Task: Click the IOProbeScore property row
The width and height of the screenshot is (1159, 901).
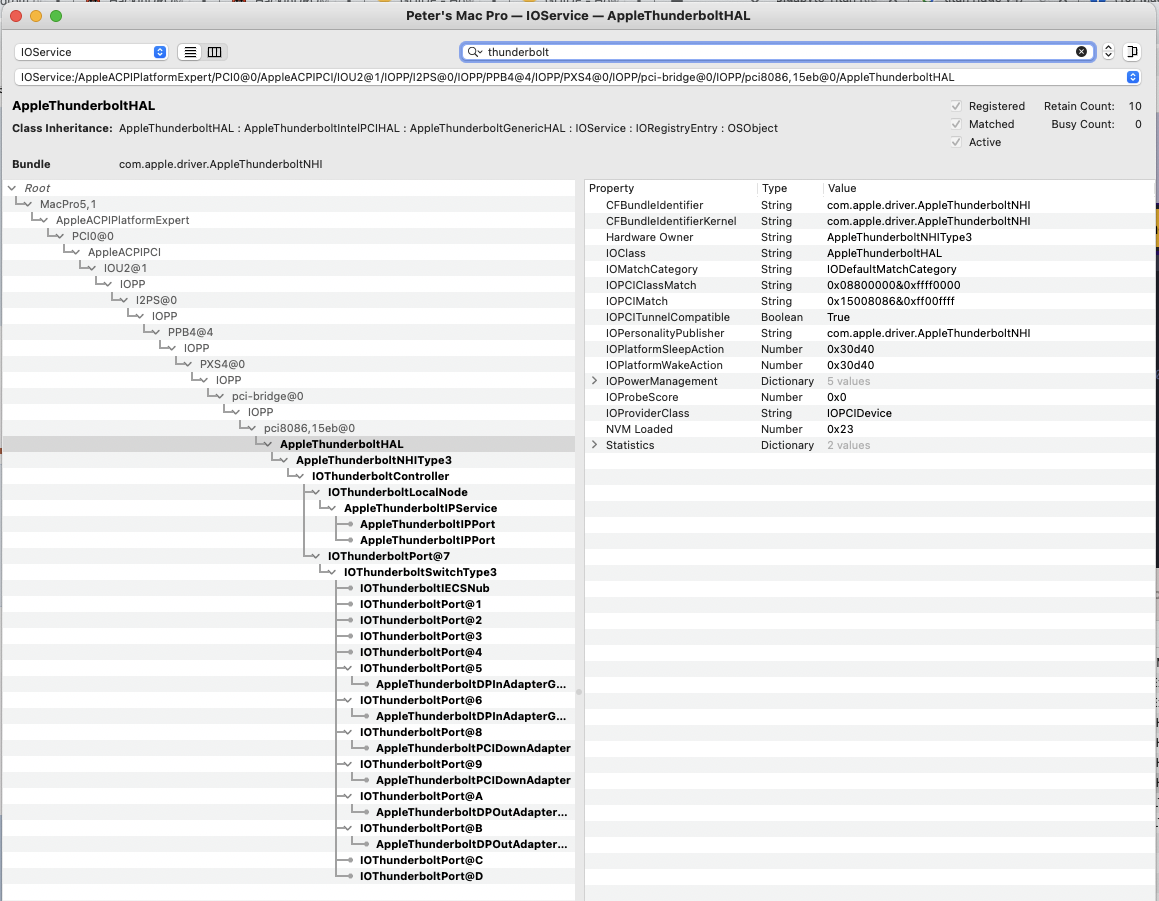Action: tap(869, 398)
